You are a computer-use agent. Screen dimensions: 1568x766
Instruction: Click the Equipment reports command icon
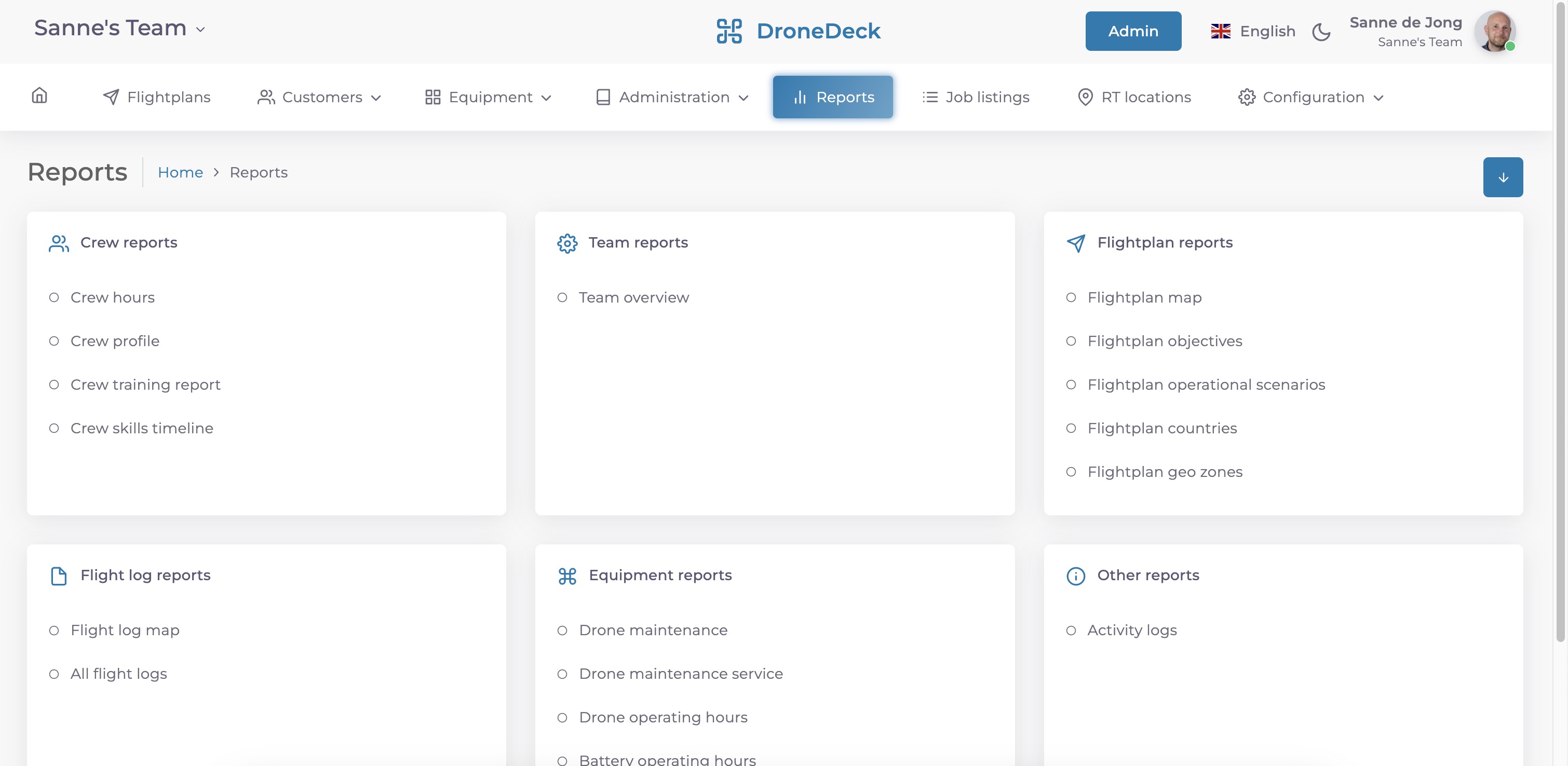coord(566,576)
